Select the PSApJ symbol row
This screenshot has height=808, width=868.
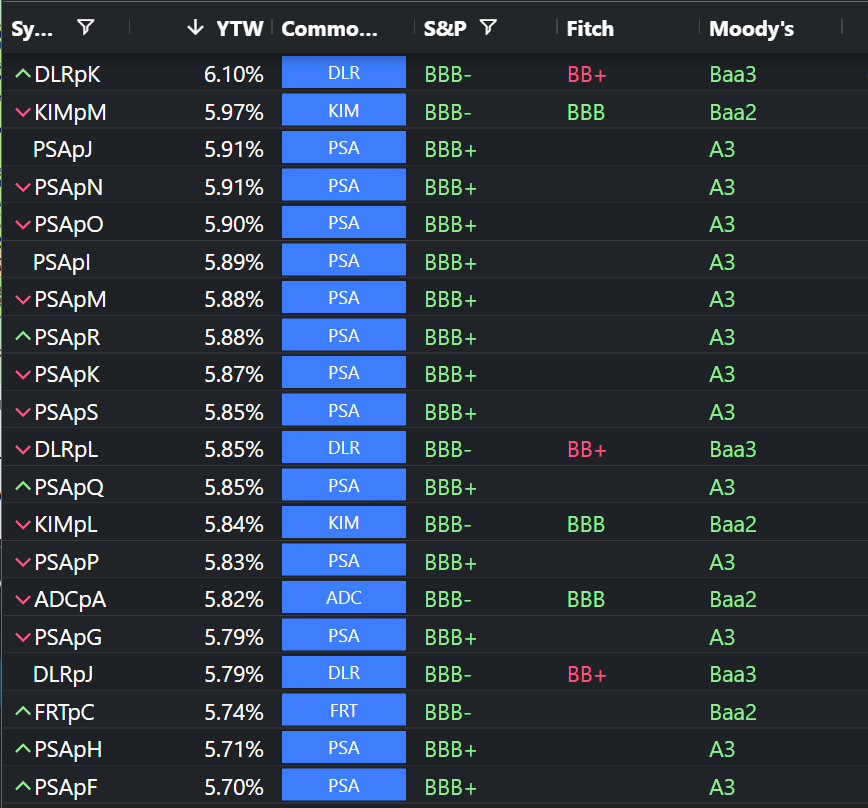(x=63, y=150)
